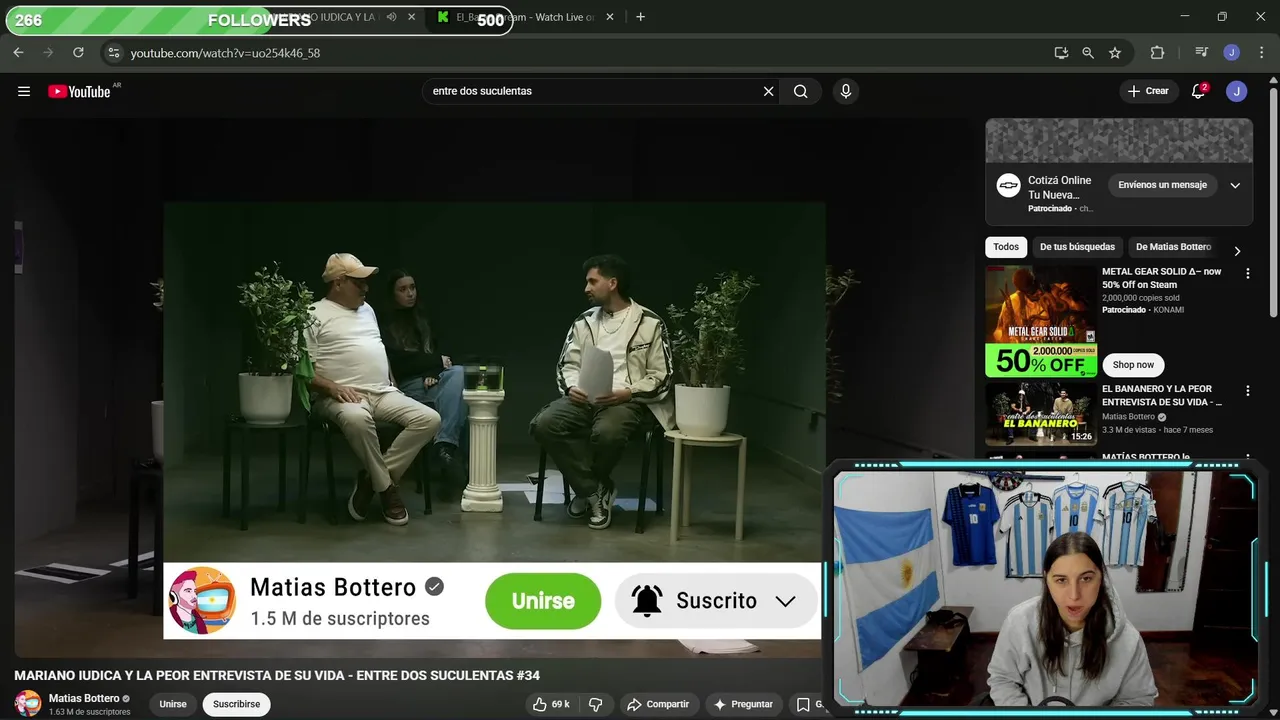
Task: Click Envíenos un mensaje ad button
Action: pyautogui.click(x=1162, y=185)
